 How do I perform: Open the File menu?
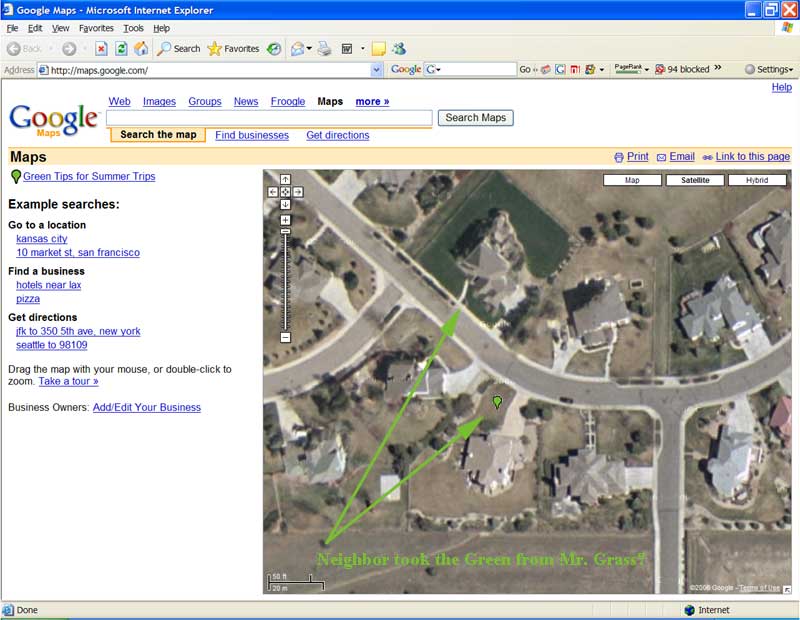click(x=12, y=28)
